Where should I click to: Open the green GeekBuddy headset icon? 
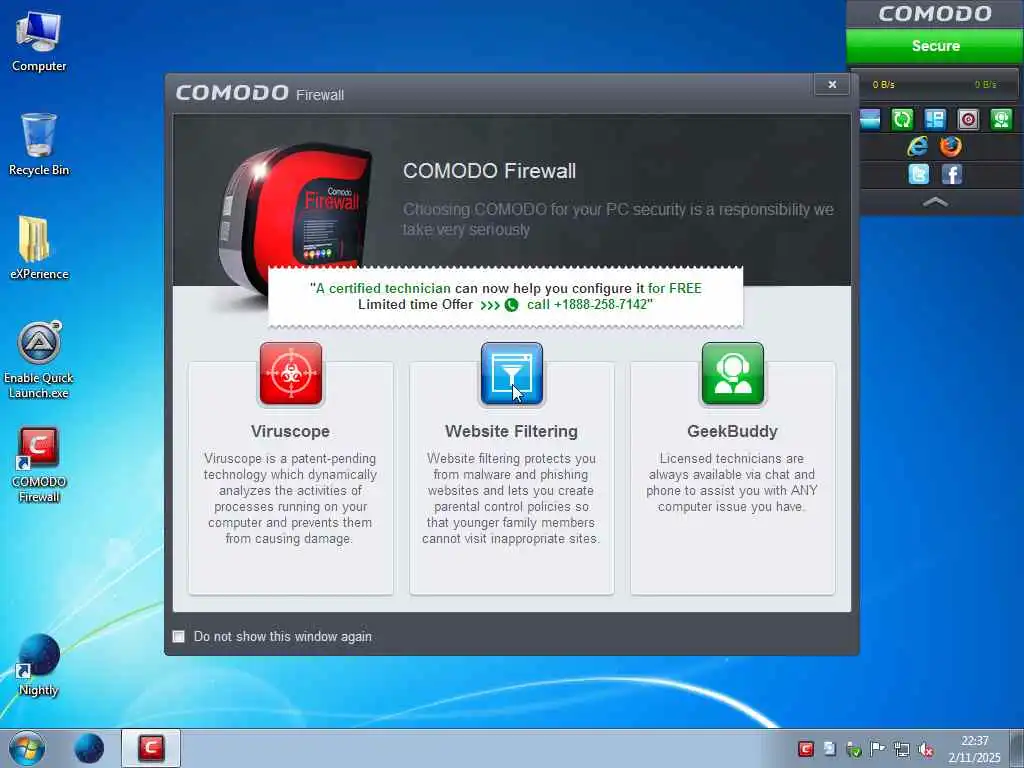(x=732, y=374)
